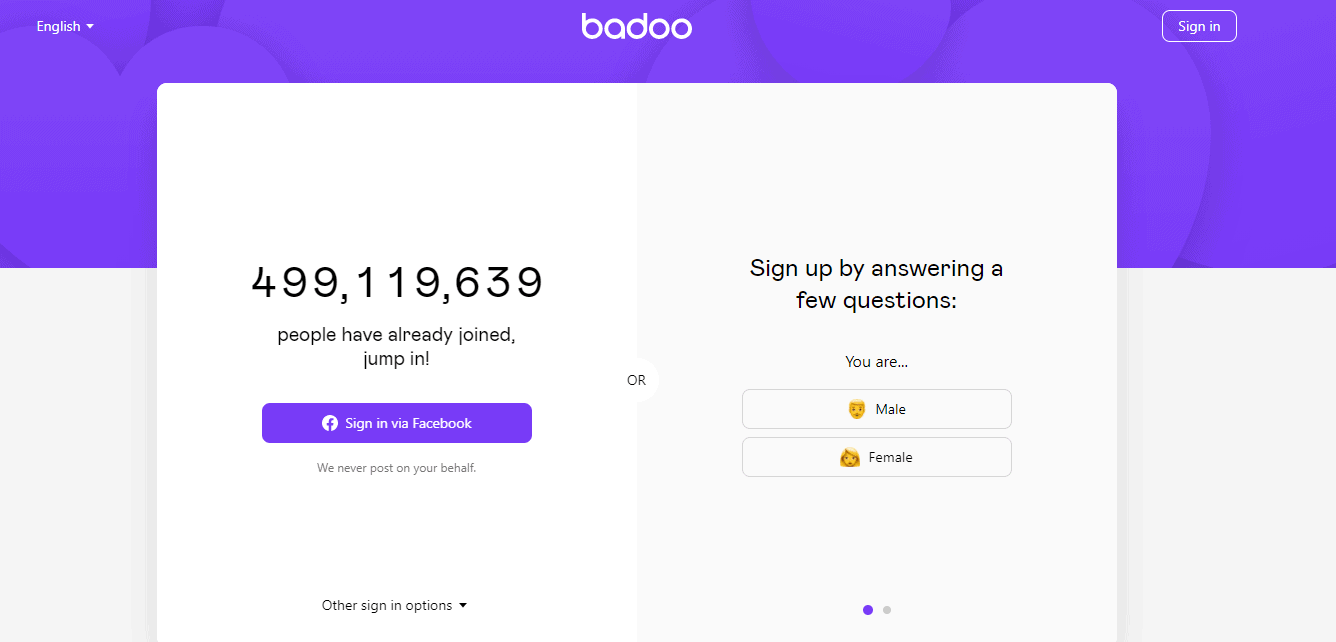Viewport: 1336px width, 642px height.
Task: Click "people have already joined" text
Action: click(397, 334)
